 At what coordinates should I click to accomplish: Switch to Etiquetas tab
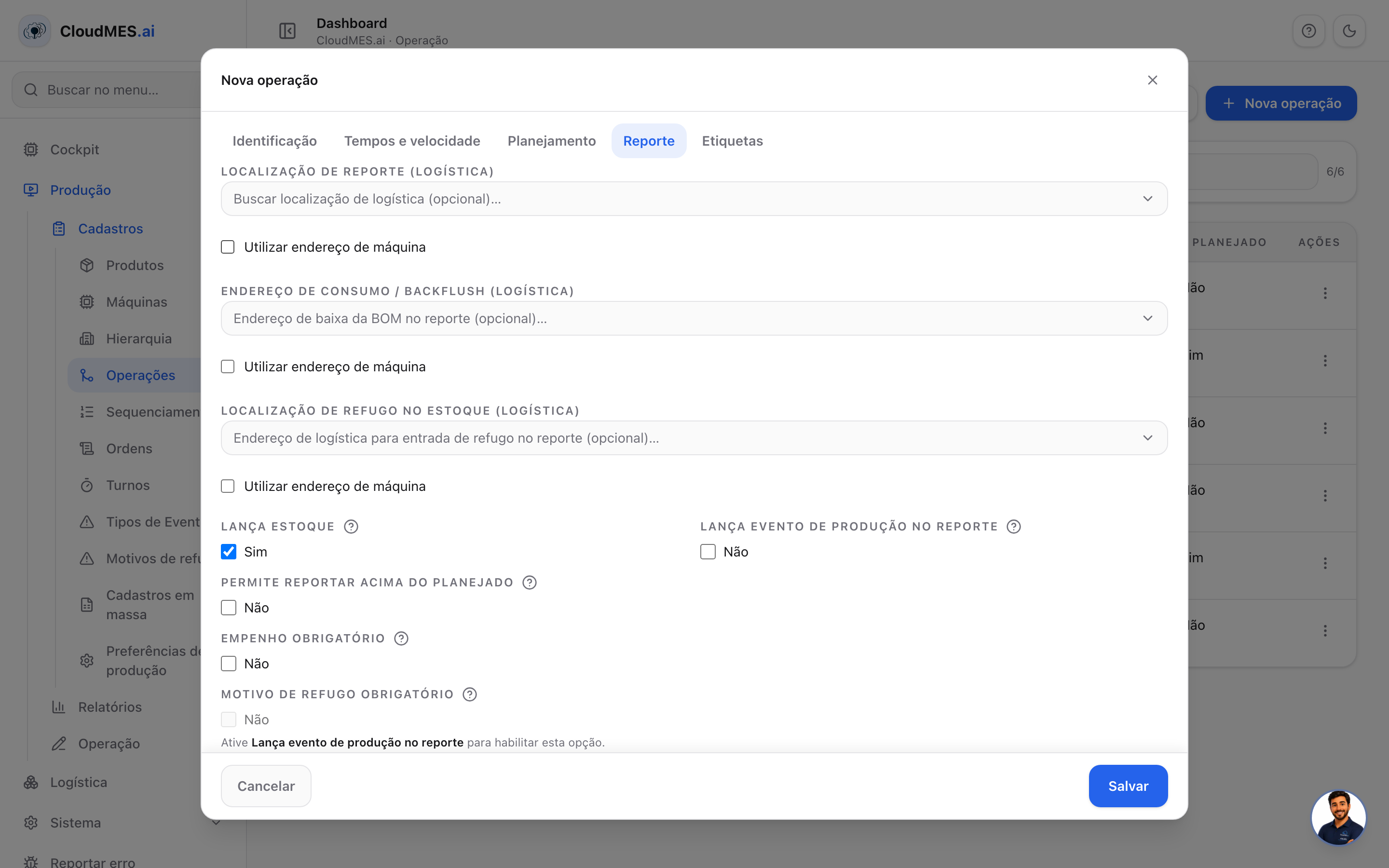click(733, 141)
